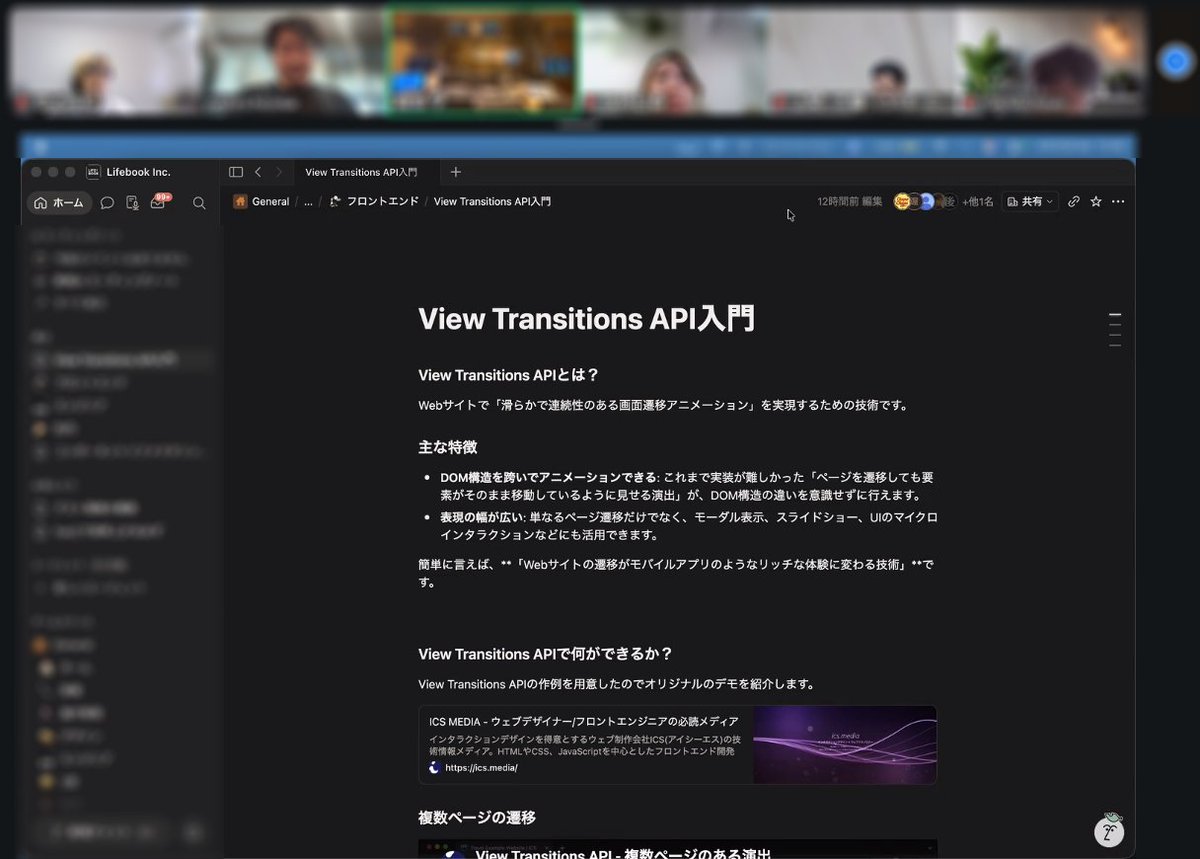
Task: Click the table of contents outline markers
Action: click(x=1115, y=330)
